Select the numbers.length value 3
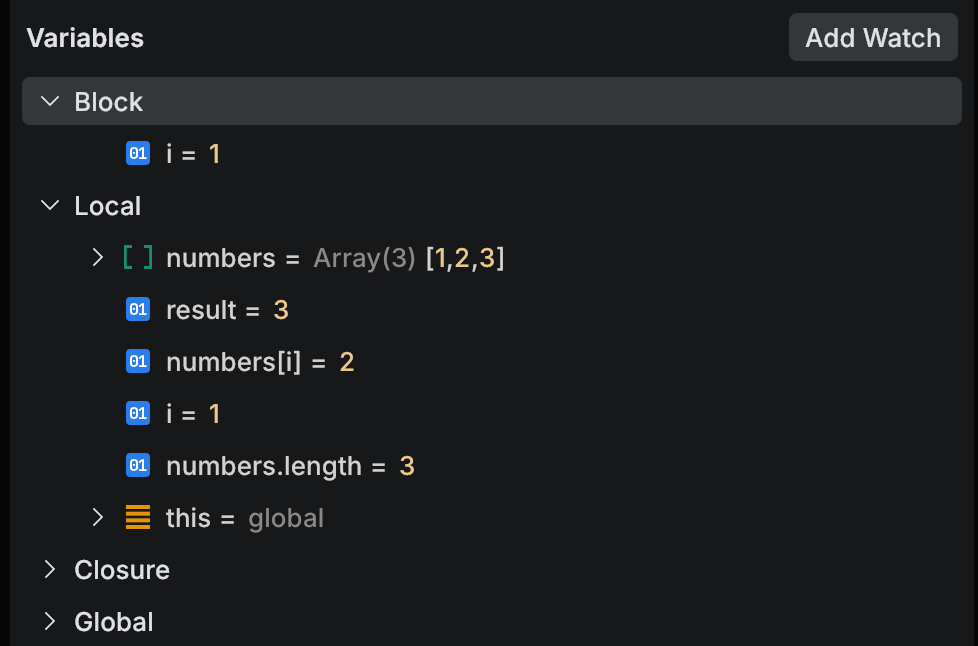Viewport: 978px width, 646px height. click(x=407, y=466)
